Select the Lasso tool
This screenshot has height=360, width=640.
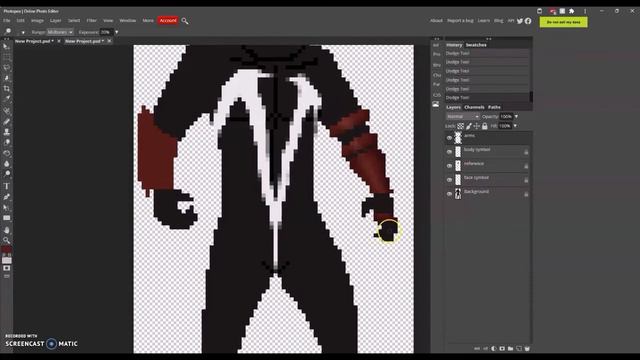point(7,67)
